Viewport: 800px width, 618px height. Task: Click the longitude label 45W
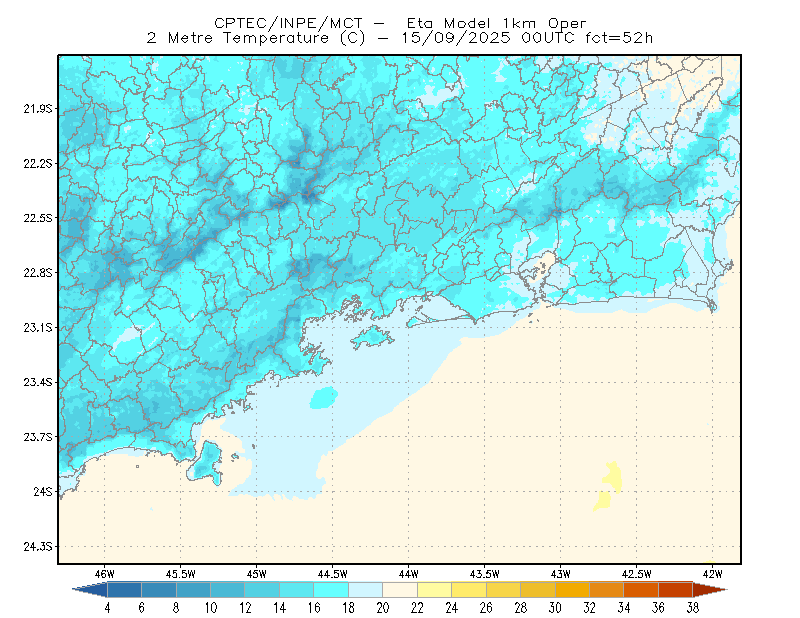tap(257, 574)
